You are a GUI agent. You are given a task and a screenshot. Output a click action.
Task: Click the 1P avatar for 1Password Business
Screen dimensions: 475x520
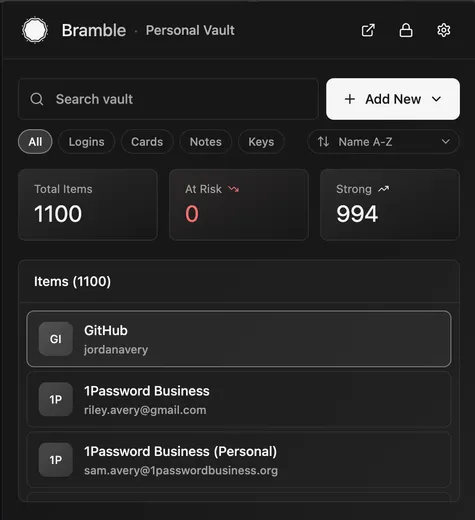coord(56,399)
